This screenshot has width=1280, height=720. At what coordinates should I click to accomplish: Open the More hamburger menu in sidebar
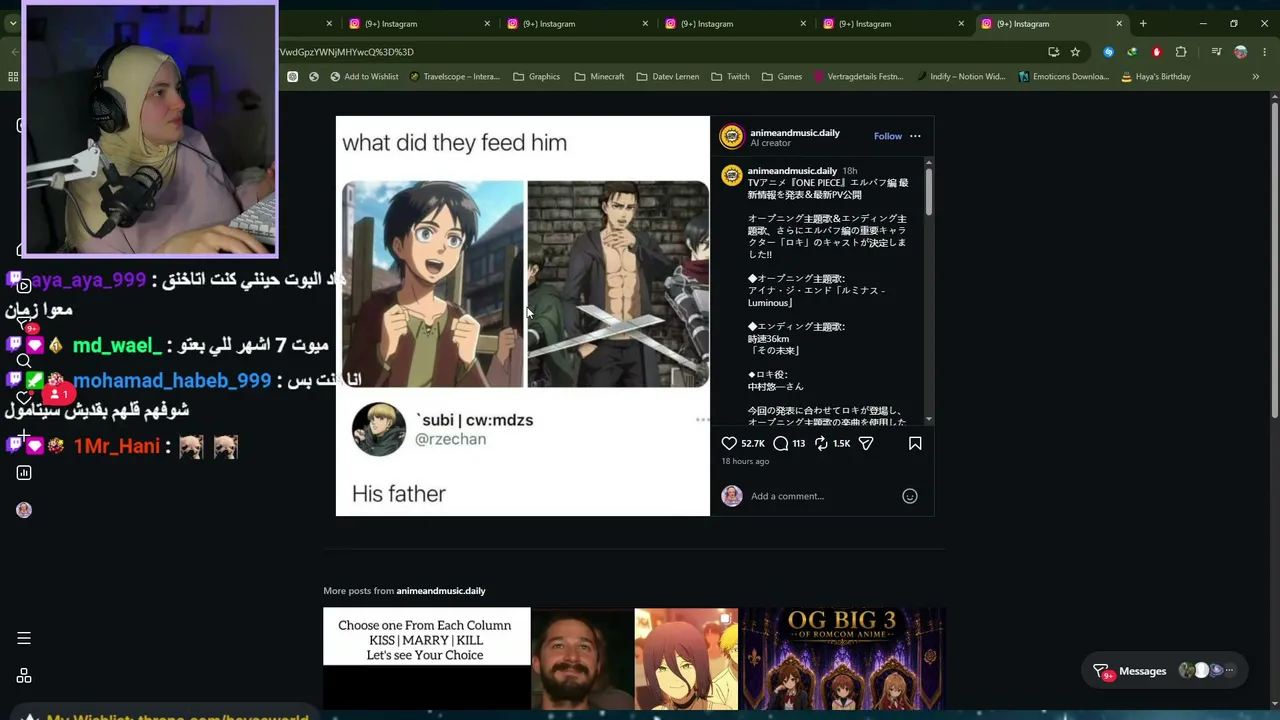(x=24, y=638)
